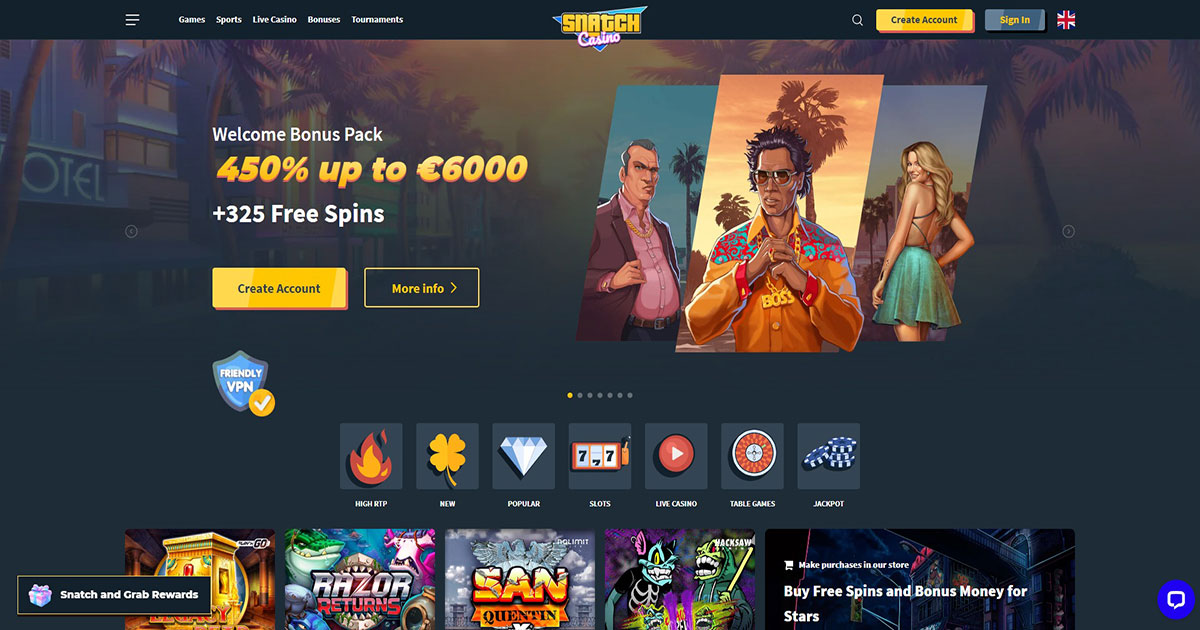This screenshot has width=1200, height=630.
Task: Open the live chat support bubble
Action: (x=1175, y=599)
